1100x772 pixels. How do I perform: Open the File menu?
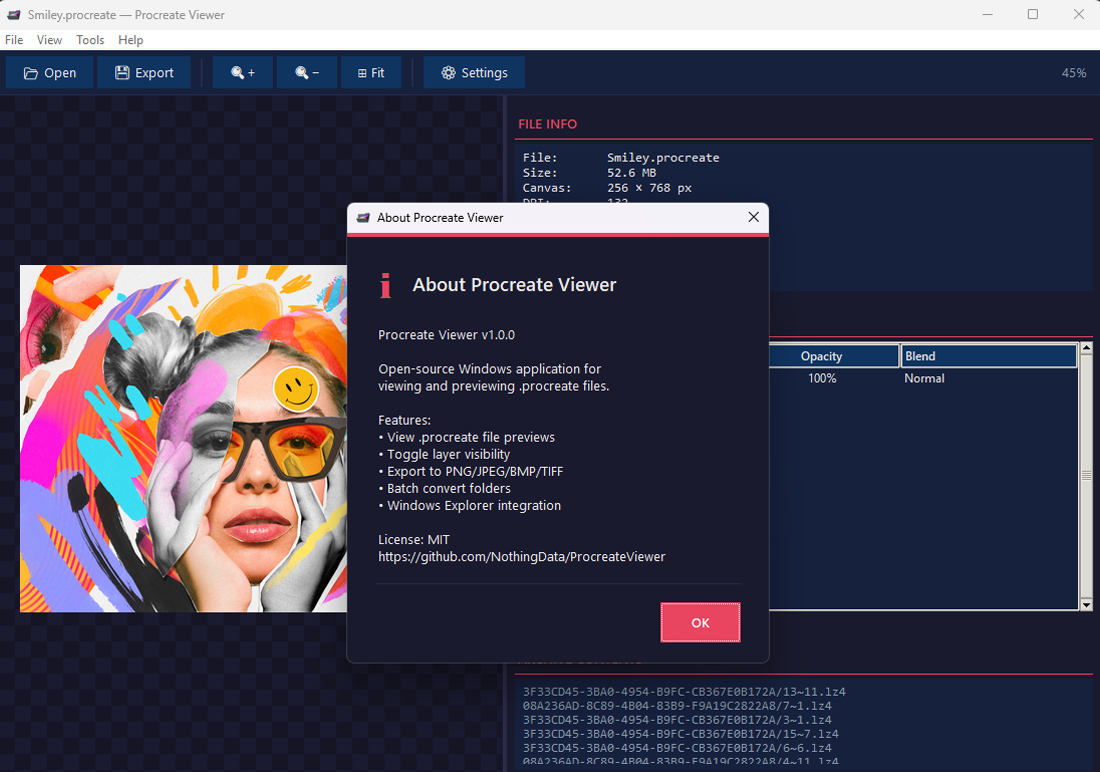point(14,39)
